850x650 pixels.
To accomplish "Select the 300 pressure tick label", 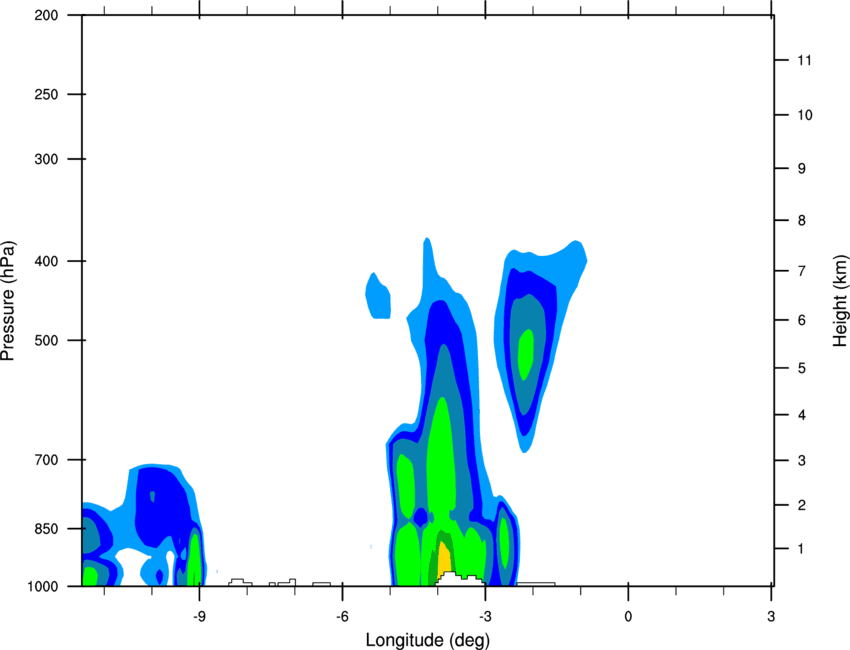I will (46, 159).
